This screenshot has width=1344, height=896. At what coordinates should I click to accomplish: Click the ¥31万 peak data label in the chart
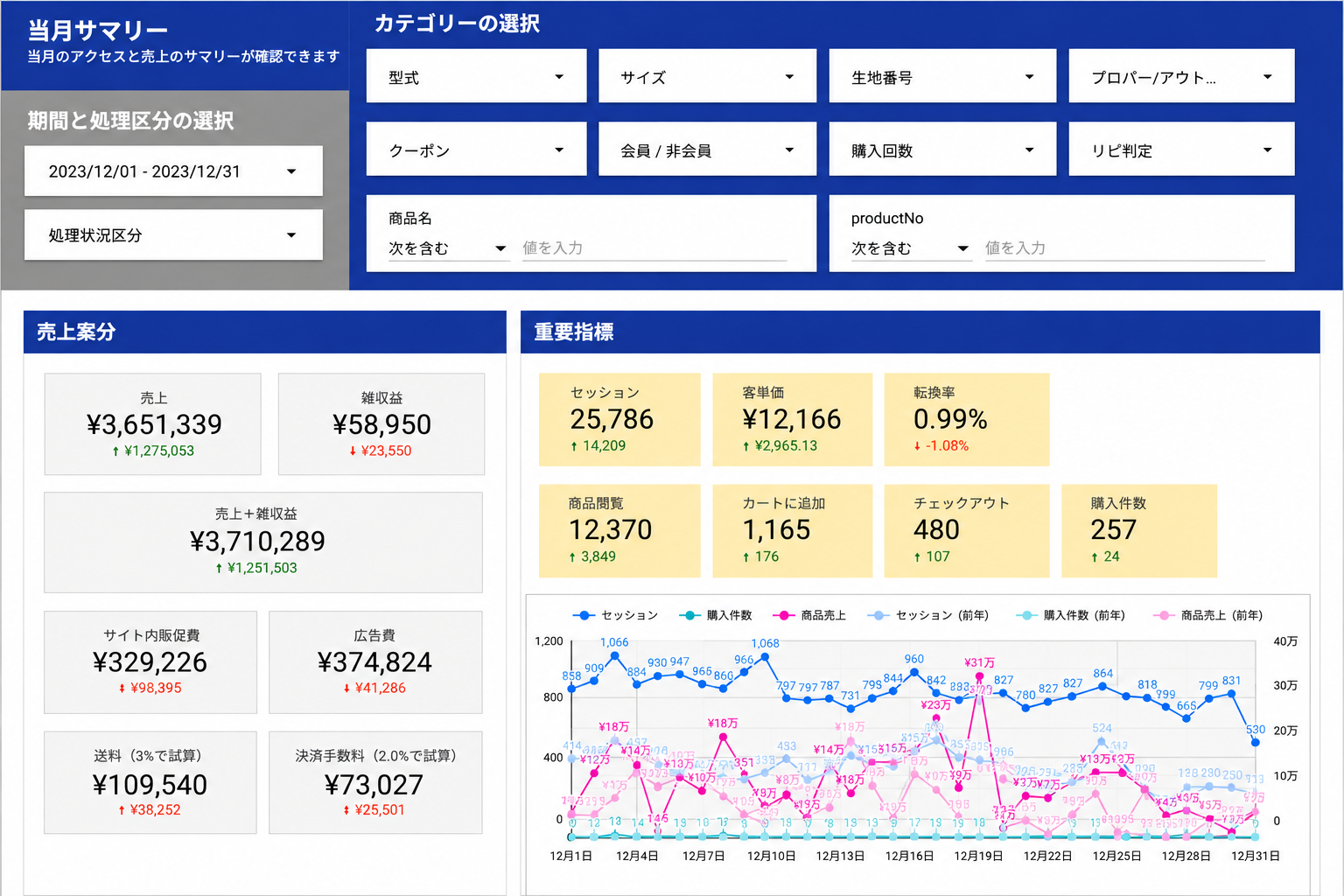click(979, 662)
